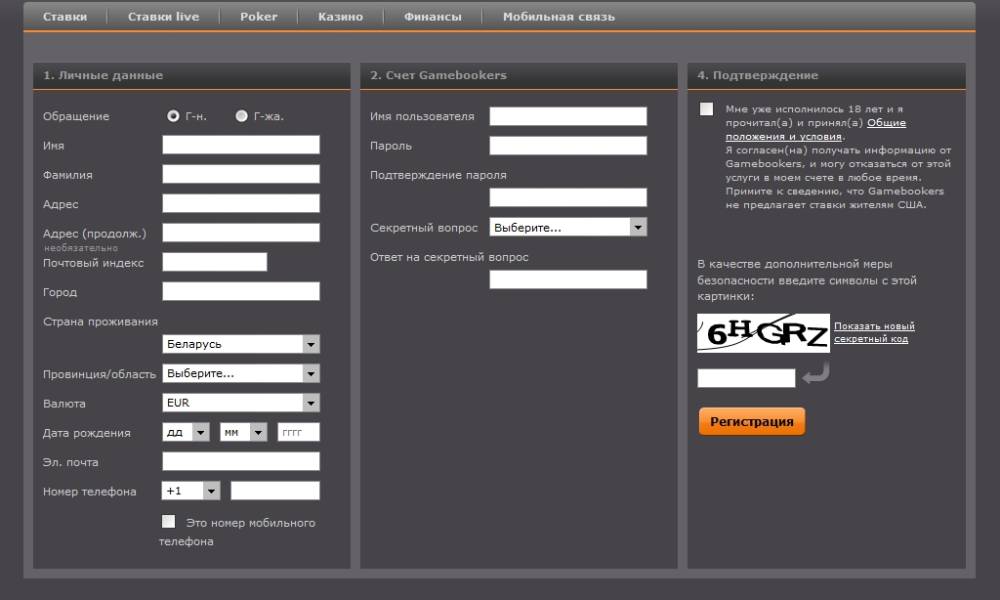Focus the Адрес input field
Image resolution: width=1000 pixels, height=600 pixels.
(241, 203)
